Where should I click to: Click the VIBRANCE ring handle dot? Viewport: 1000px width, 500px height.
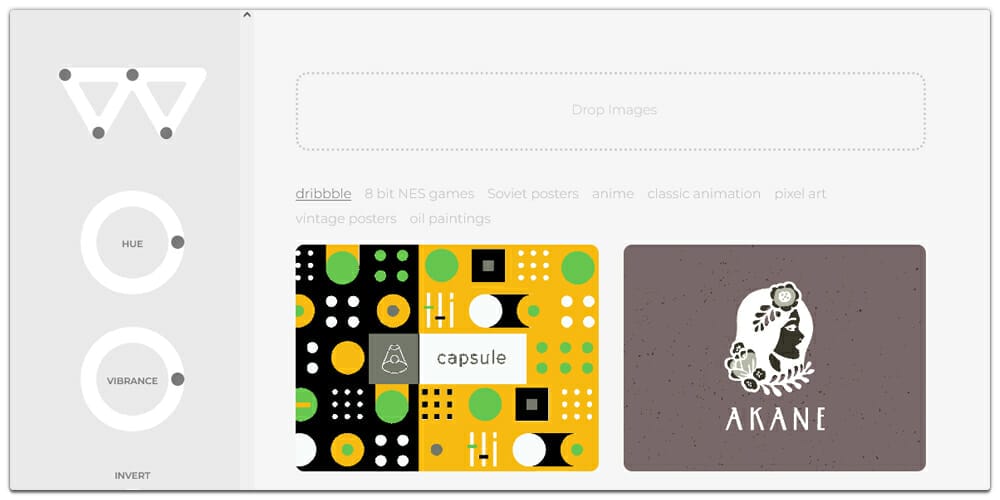pyautogui.click(x=178, y=379)
